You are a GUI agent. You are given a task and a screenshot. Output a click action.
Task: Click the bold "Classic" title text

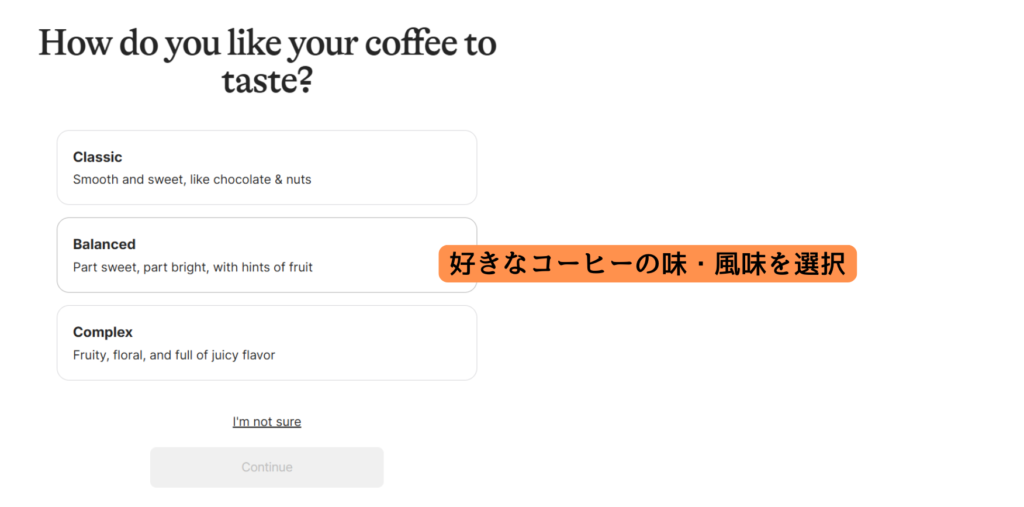click(x=97, y=157)
